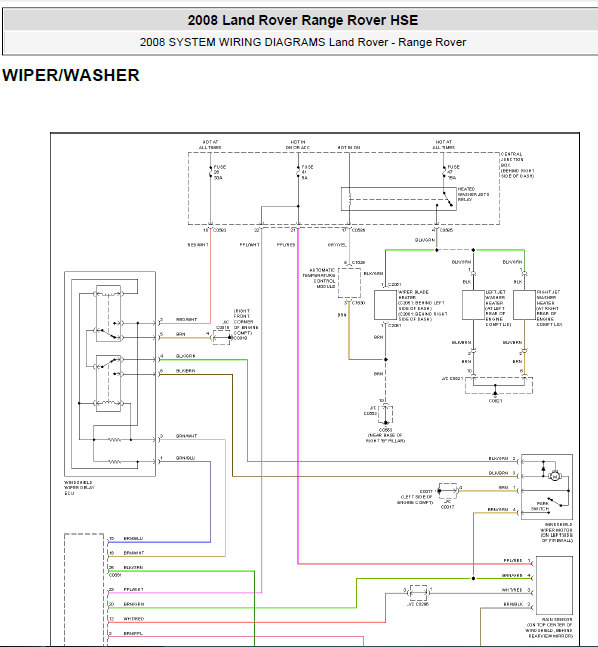Click the 'PPL/RED' wire label below pin 21

[286, 245]
